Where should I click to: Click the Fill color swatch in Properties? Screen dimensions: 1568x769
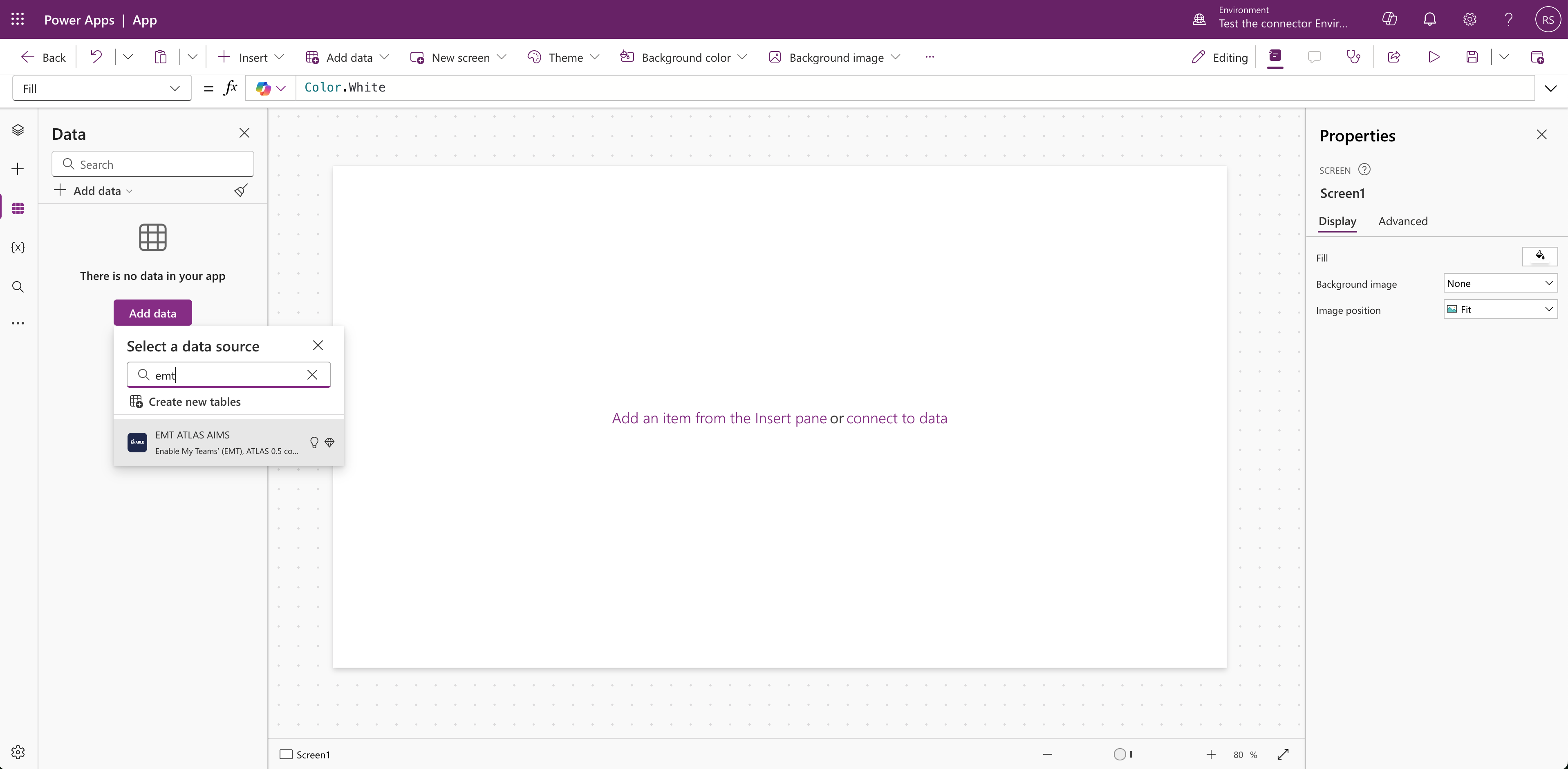coord(1539,257)
